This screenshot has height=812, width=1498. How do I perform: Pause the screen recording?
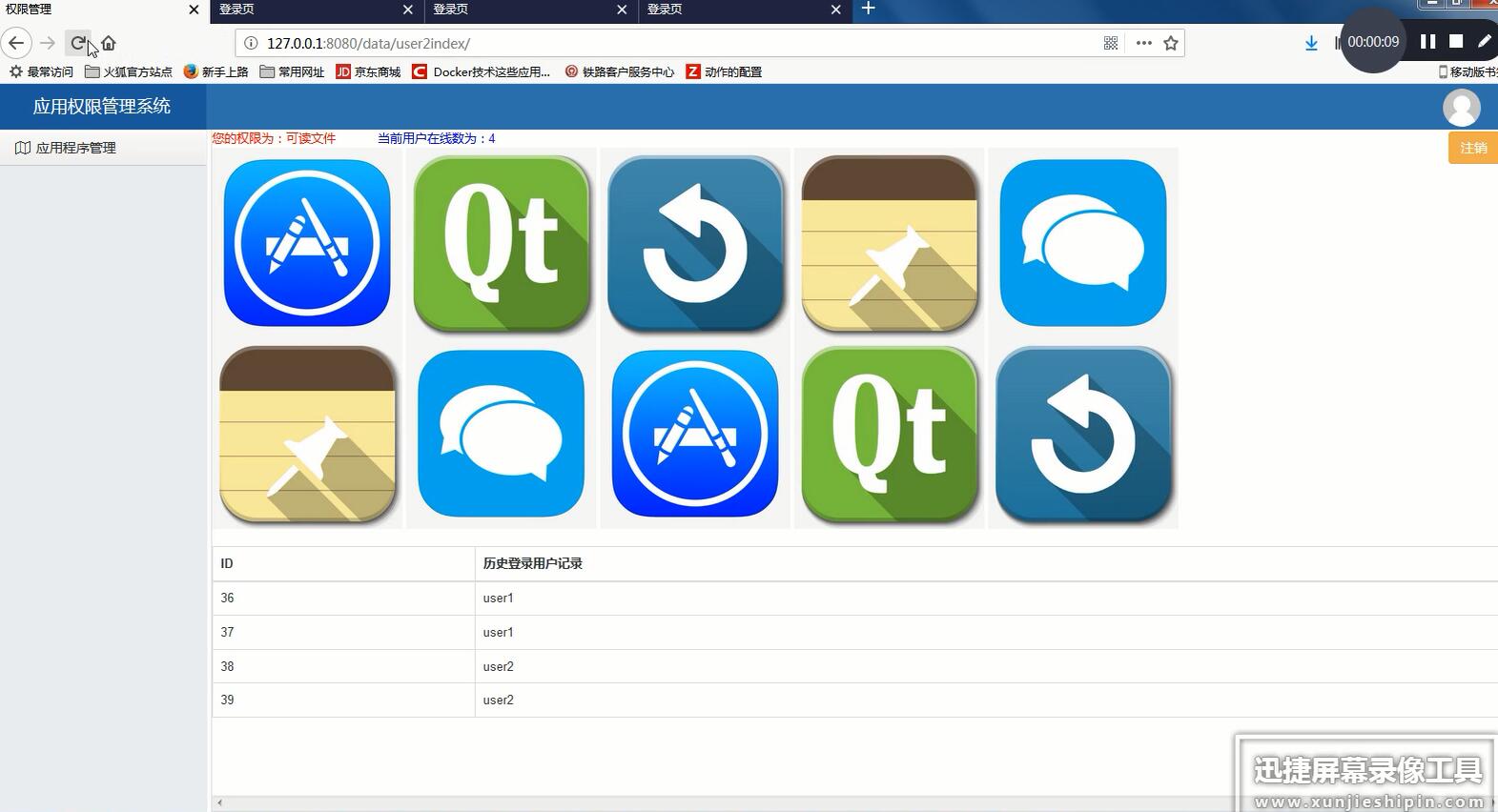tap(1427, 41)
